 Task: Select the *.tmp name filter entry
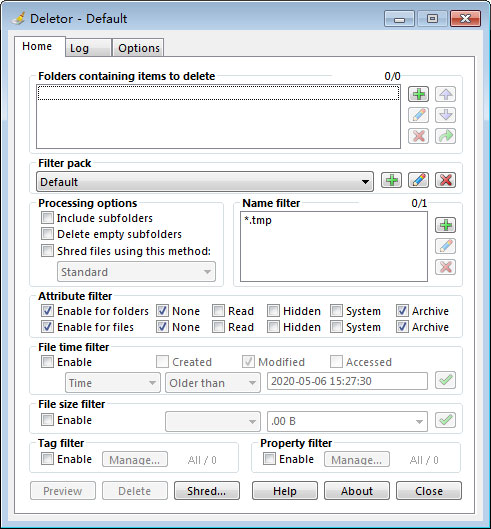(x=258, y=220)
